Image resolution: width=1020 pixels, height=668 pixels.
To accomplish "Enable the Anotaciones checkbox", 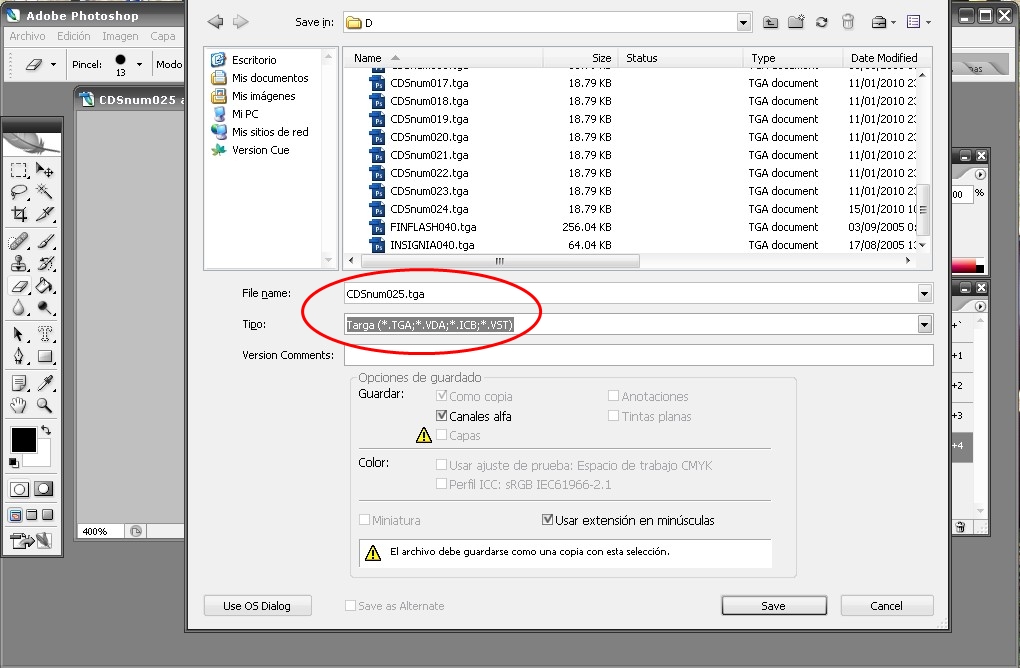I will click(x=613, y=395).
